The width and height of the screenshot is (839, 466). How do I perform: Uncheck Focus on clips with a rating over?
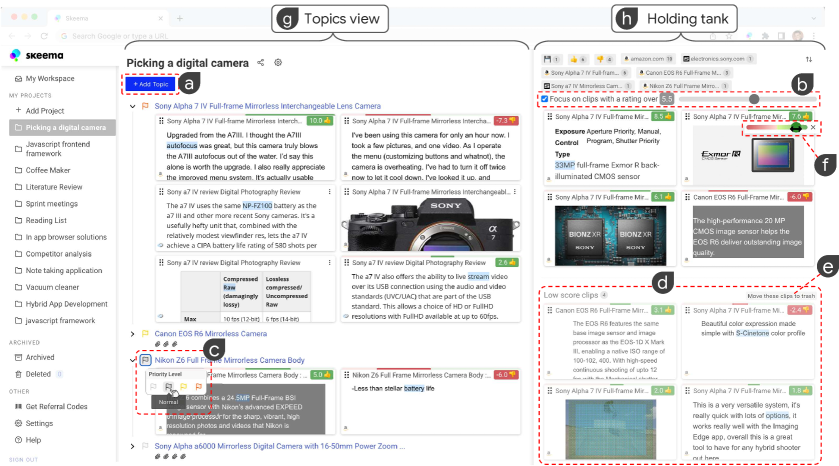(544, 99)
